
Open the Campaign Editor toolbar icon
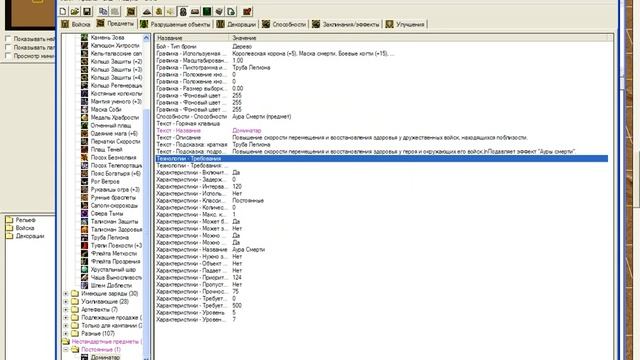pos(195,11)
